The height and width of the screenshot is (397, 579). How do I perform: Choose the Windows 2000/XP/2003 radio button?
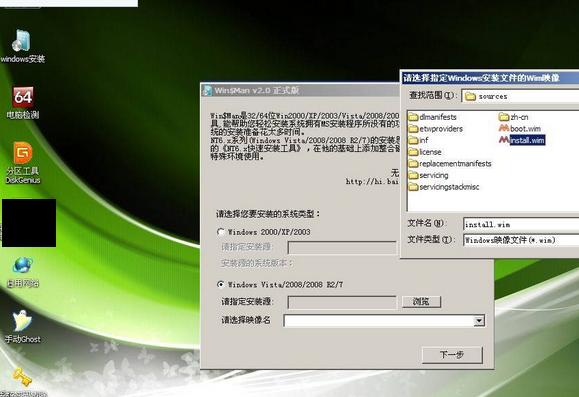coord(221,232)
